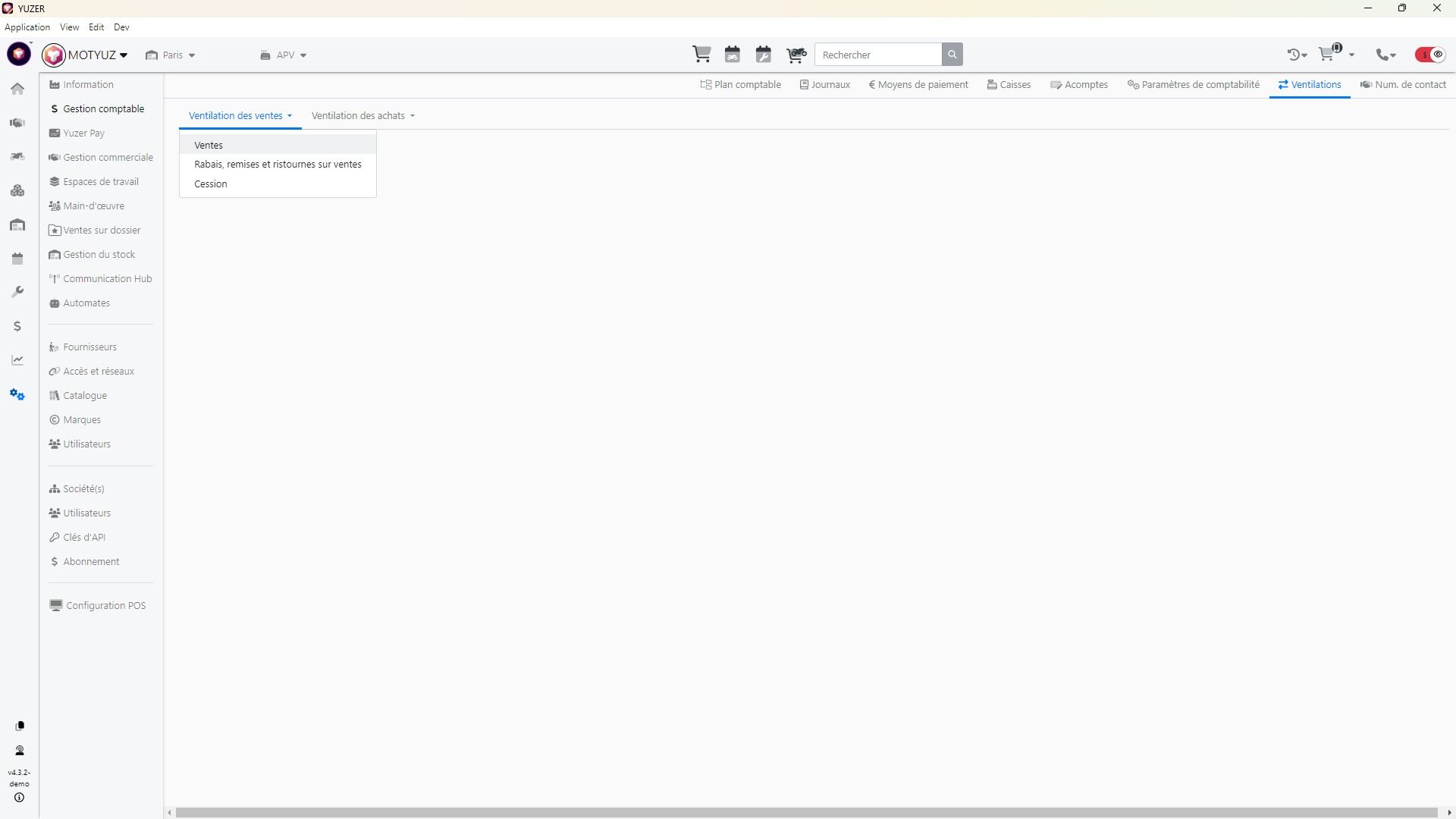The height and width of the screenshot is (819, 1456).
Task: Open the home icon in left sidebar
Action: 17,89
